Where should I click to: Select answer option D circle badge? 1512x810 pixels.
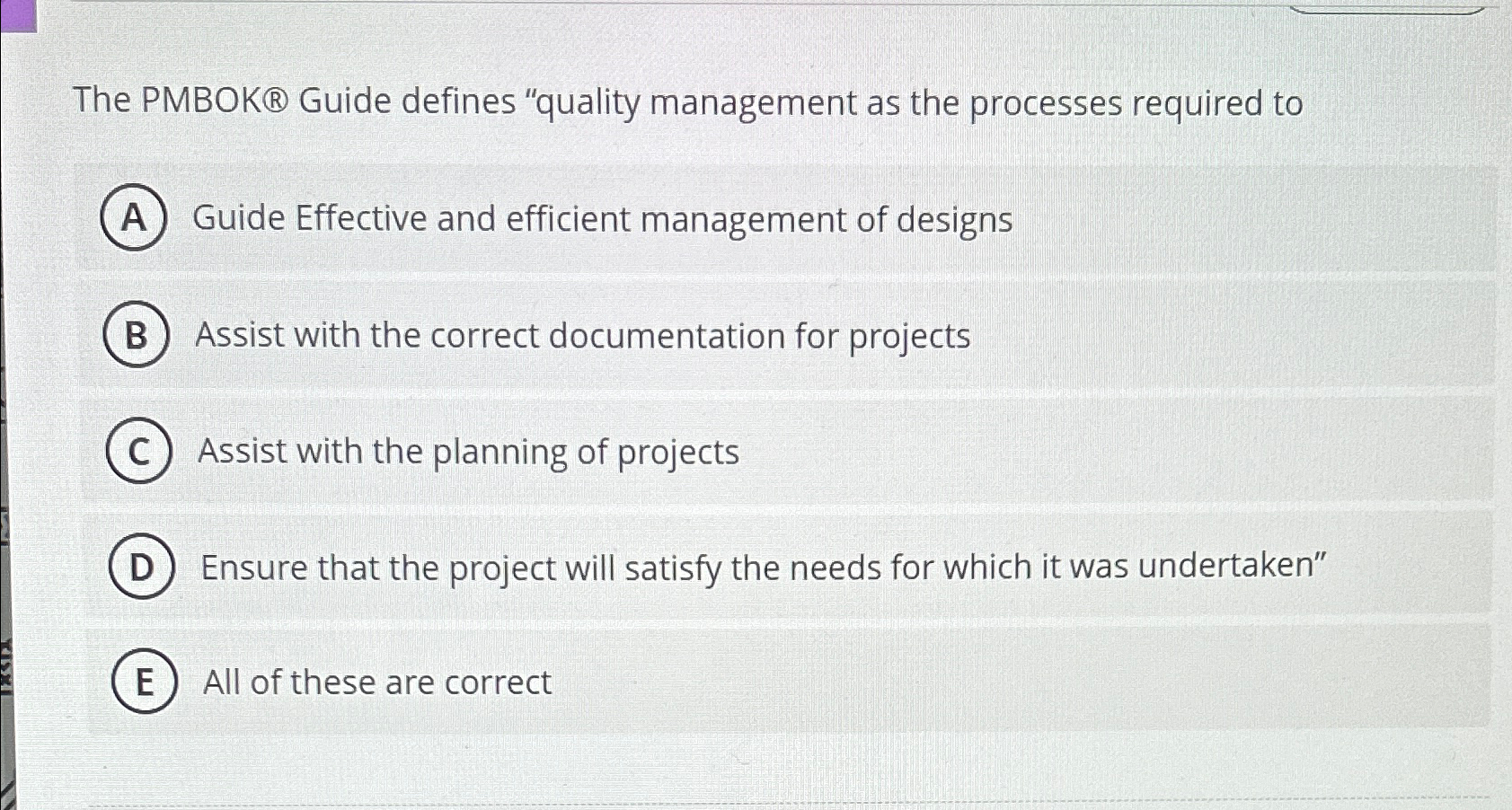click(141, 568)
